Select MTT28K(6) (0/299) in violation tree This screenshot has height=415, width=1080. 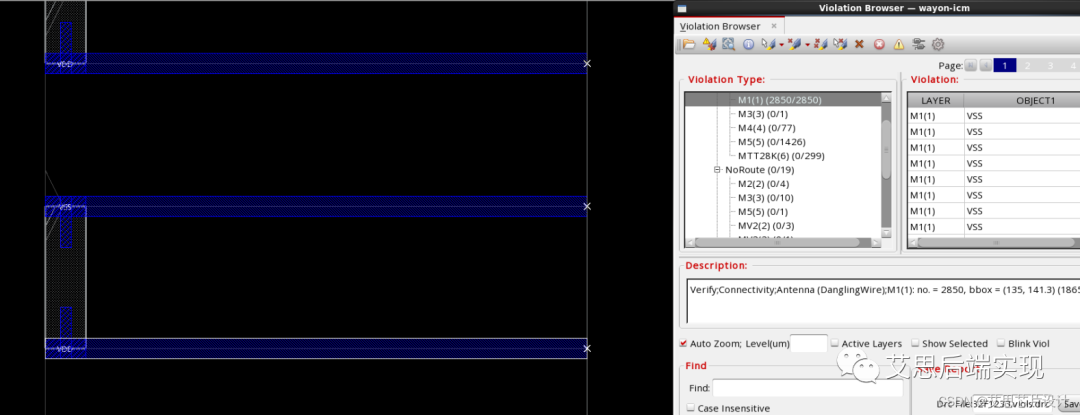coord(781,156)
